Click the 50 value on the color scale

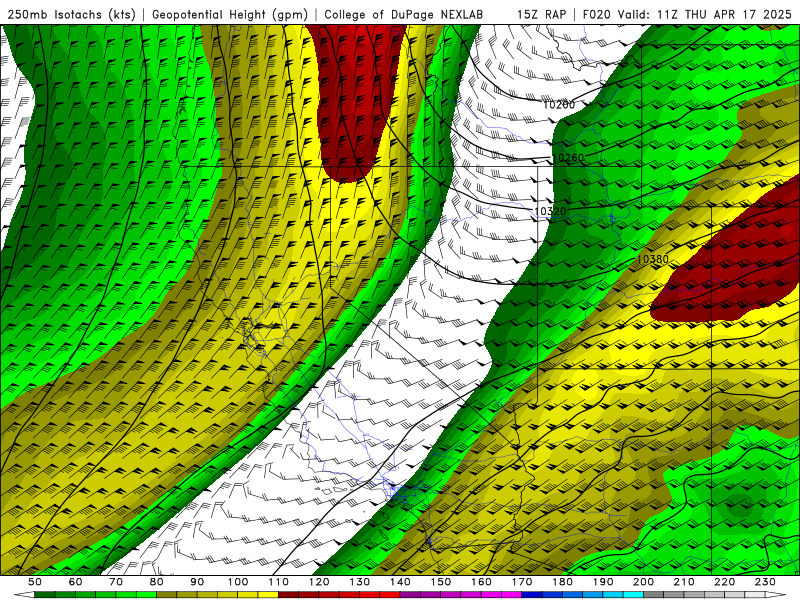click(35, 582)
